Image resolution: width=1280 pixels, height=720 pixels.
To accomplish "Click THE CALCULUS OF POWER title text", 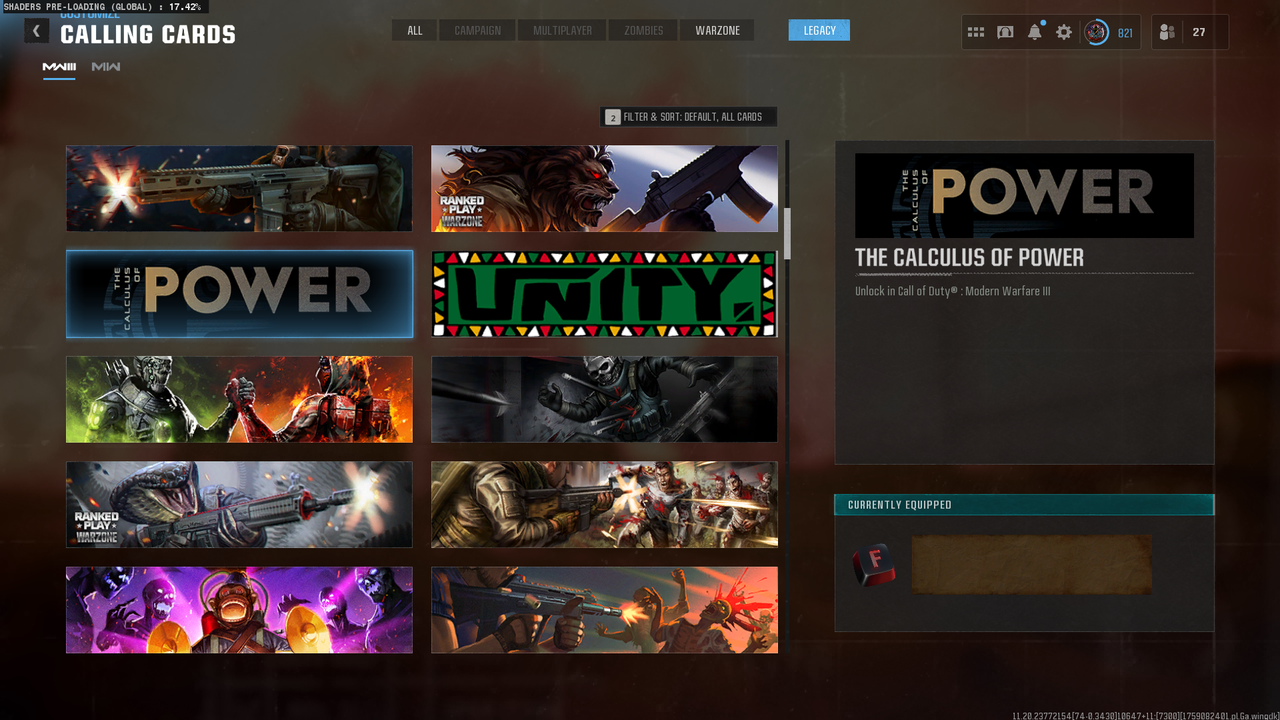I will [x=969, y=258].
